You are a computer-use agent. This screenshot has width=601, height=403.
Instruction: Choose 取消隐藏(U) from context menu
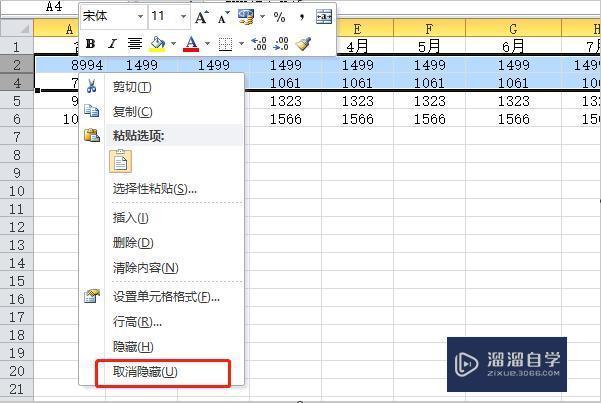(x=161, y=372)
